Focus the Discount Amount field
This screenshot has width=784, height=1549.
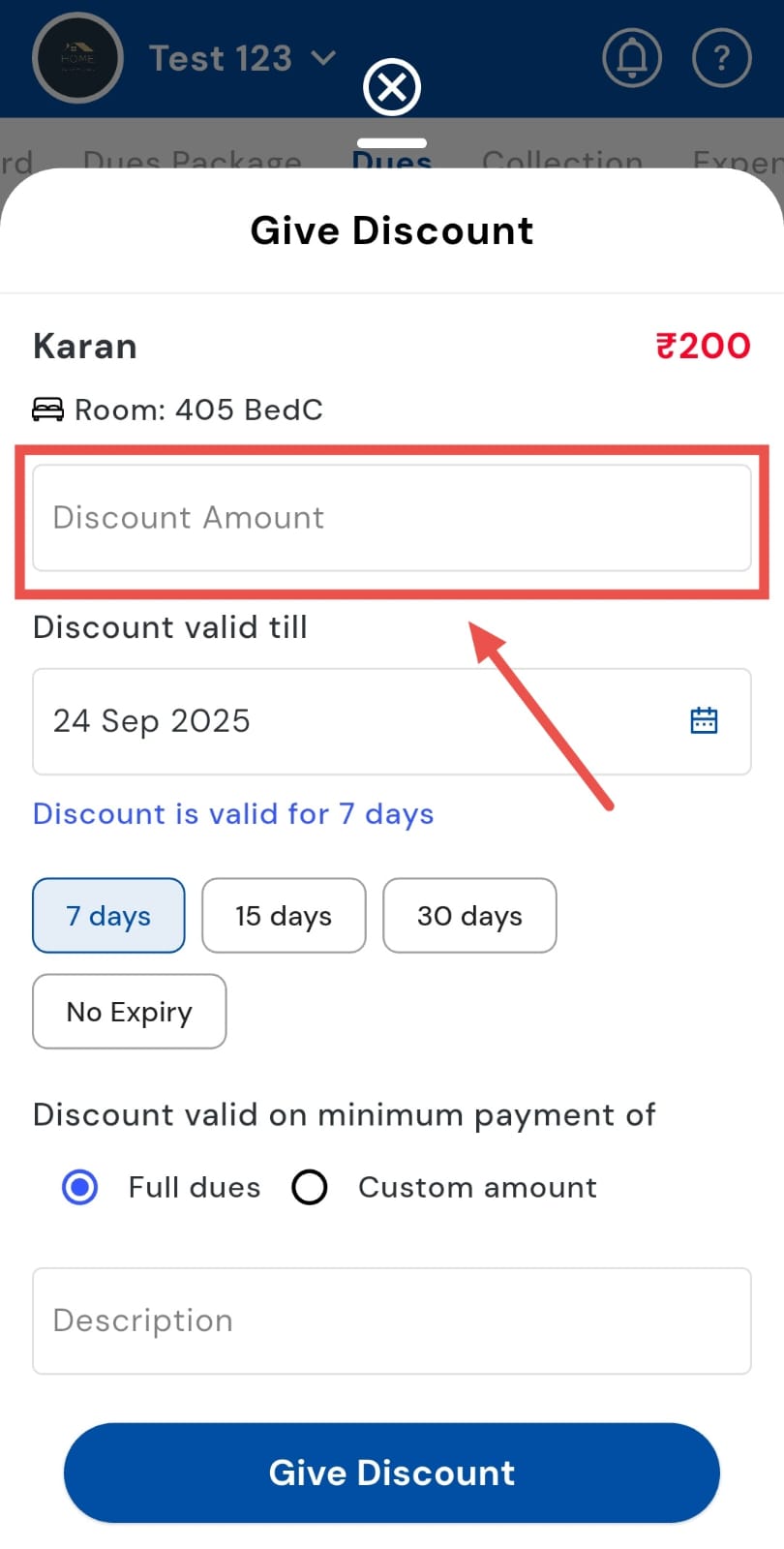[391, 518]
